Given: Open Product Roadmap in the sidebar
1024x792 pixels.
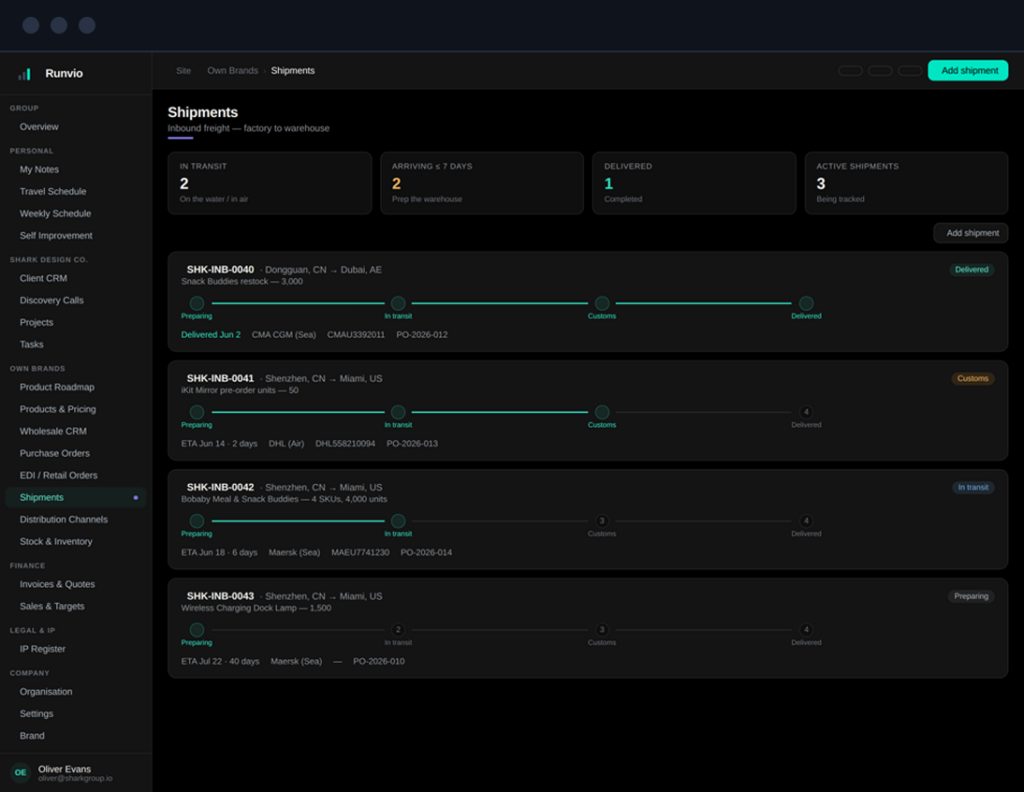Looking at the screenshot, I should point(57,387).
